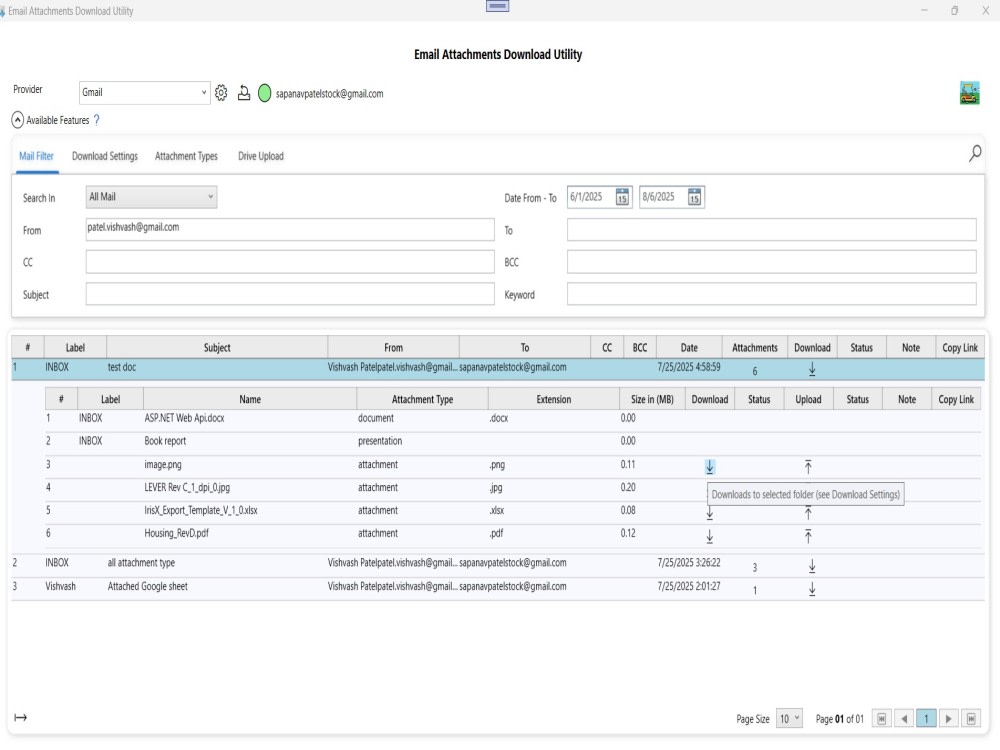This screenshot has width=1000, height=750.
Task: Open the golf cart logo icon
Action: coord(969,93)
